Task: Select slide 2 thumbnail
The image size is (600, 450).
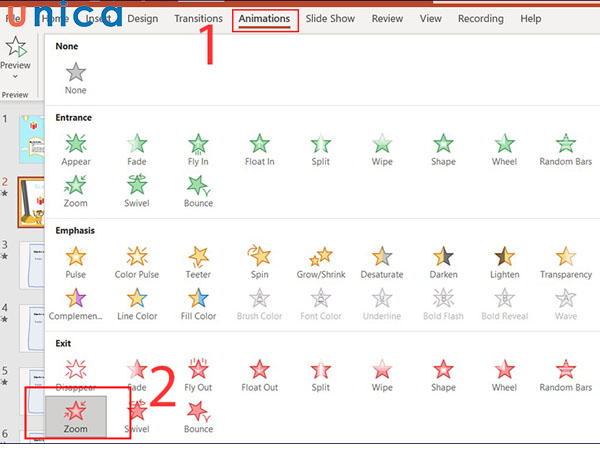Action: [31, 202]
